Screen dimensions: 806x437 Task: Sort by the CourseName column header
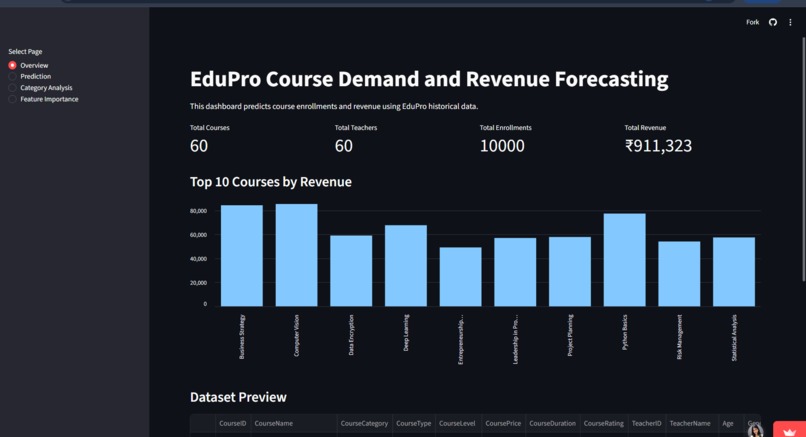(x=294, y=424)
